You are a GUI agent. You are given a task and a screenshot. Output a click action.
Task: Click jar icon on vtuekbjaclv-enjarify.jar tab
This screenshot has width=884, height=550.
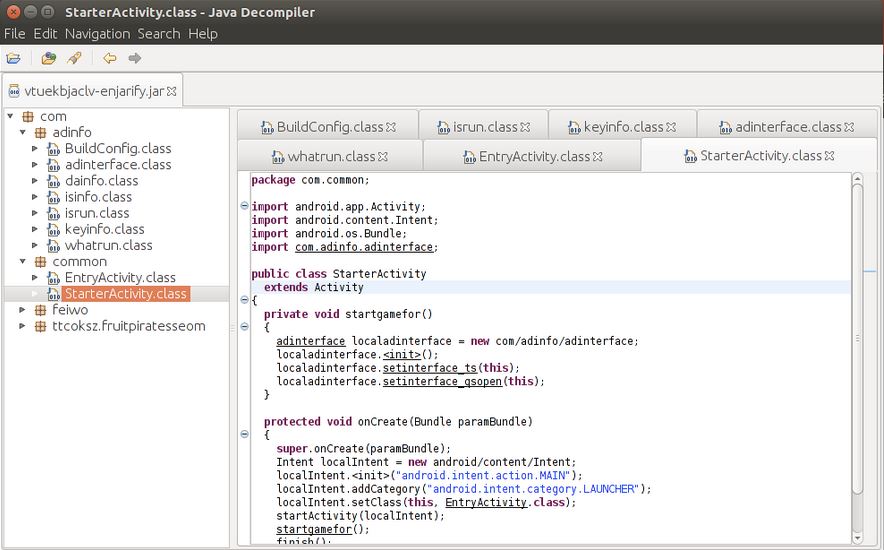point(14,91)
